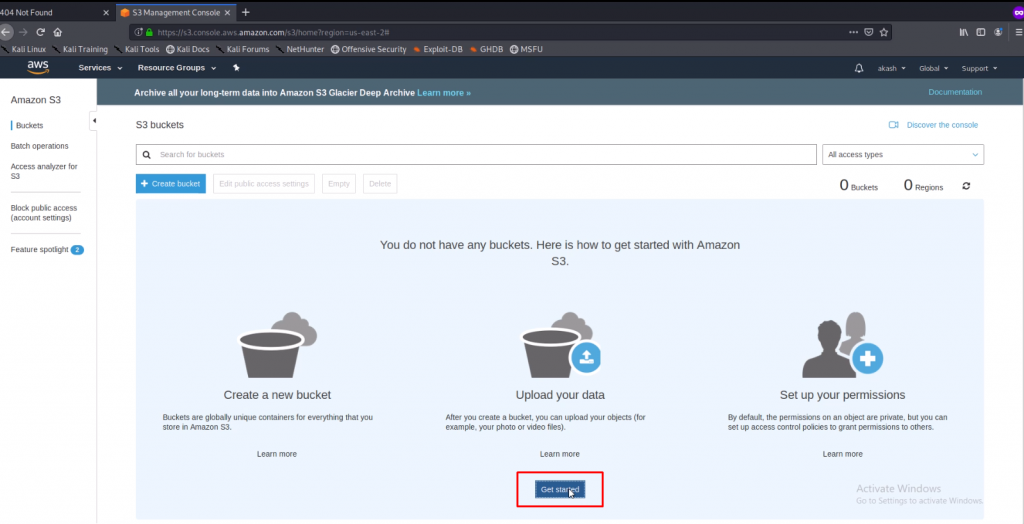Open the browser library icon
The image size is (1024, 524).
964,32
